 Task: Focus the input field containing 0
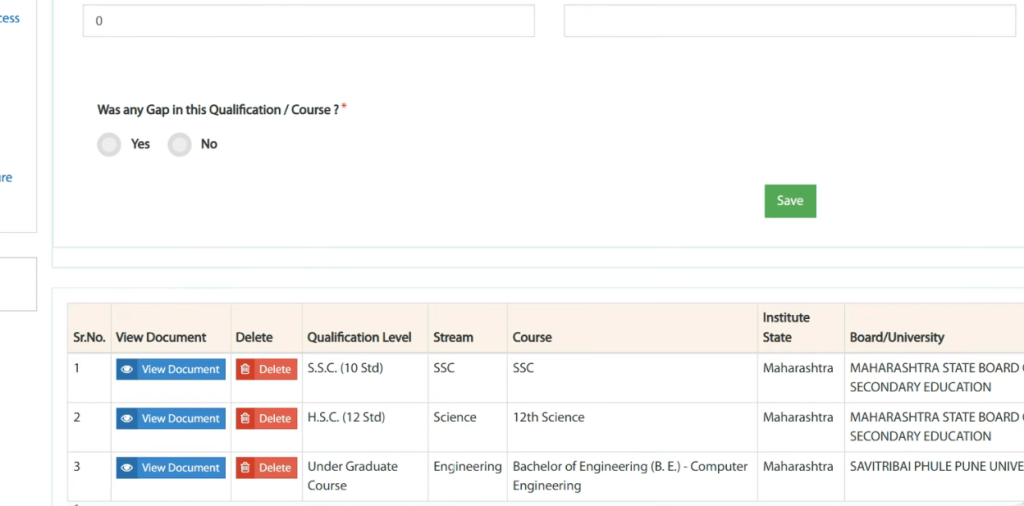click(308, 21)
